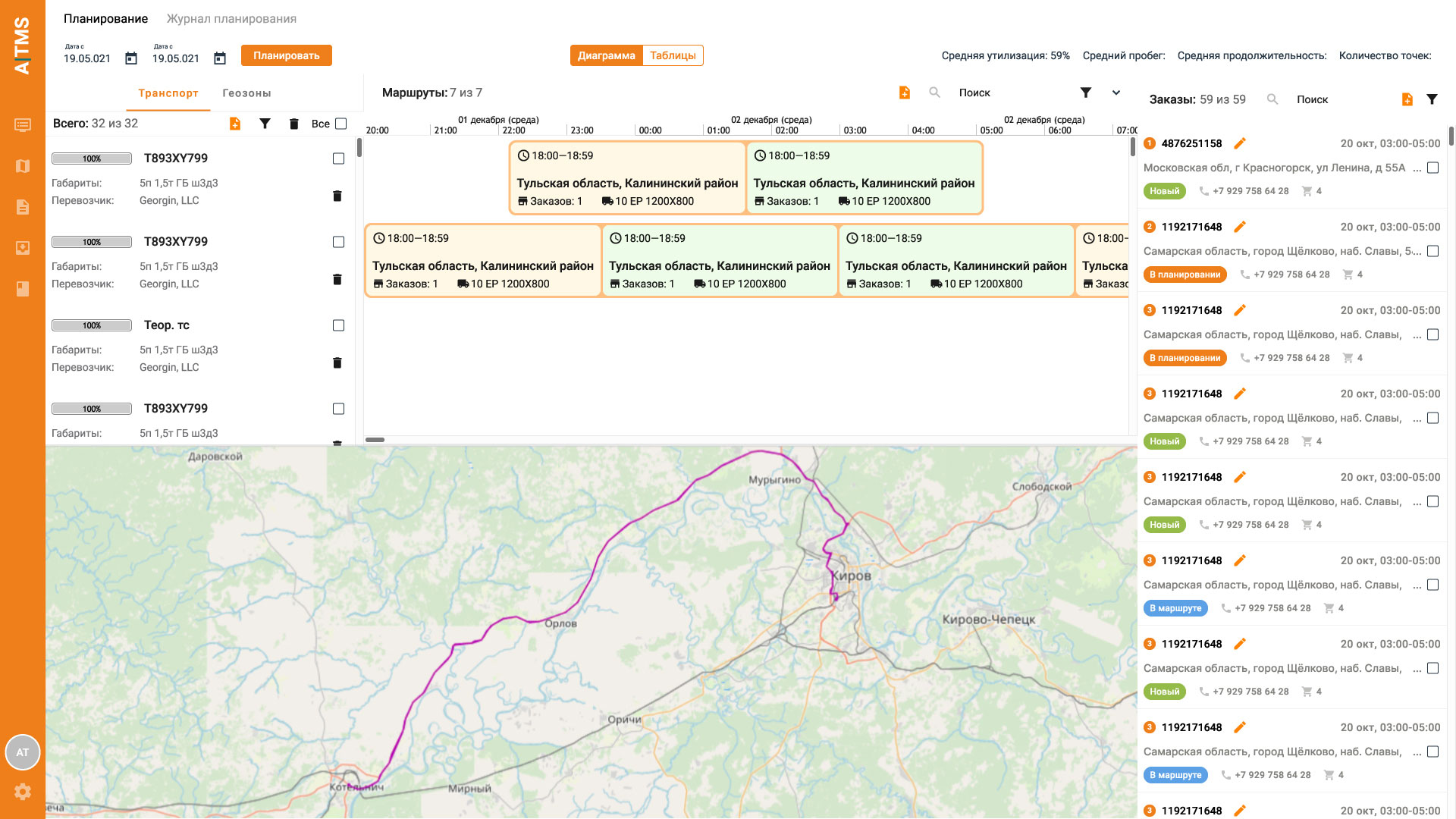This screenshot has height=819, width=1456.
Task: Click add-file icon in routes header
Action: click(x=904, y=93)
